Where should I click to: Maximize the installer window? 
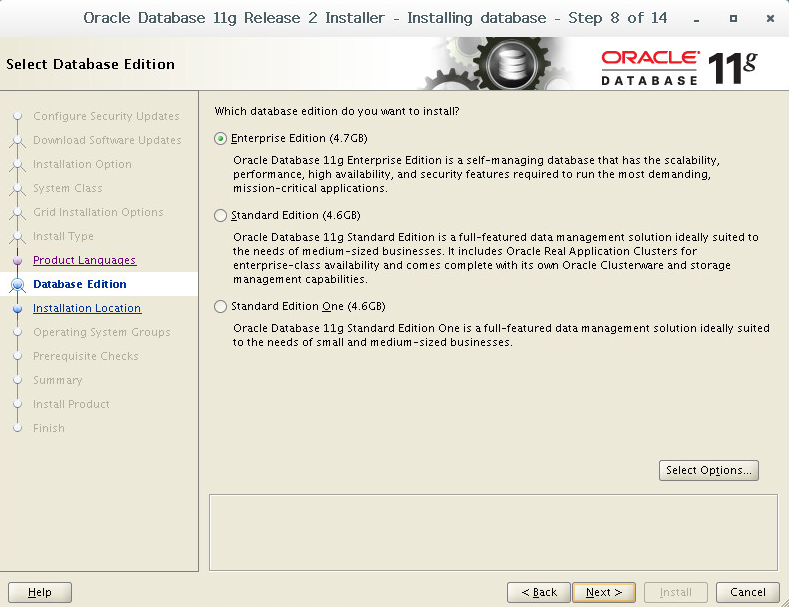point(733,19)
